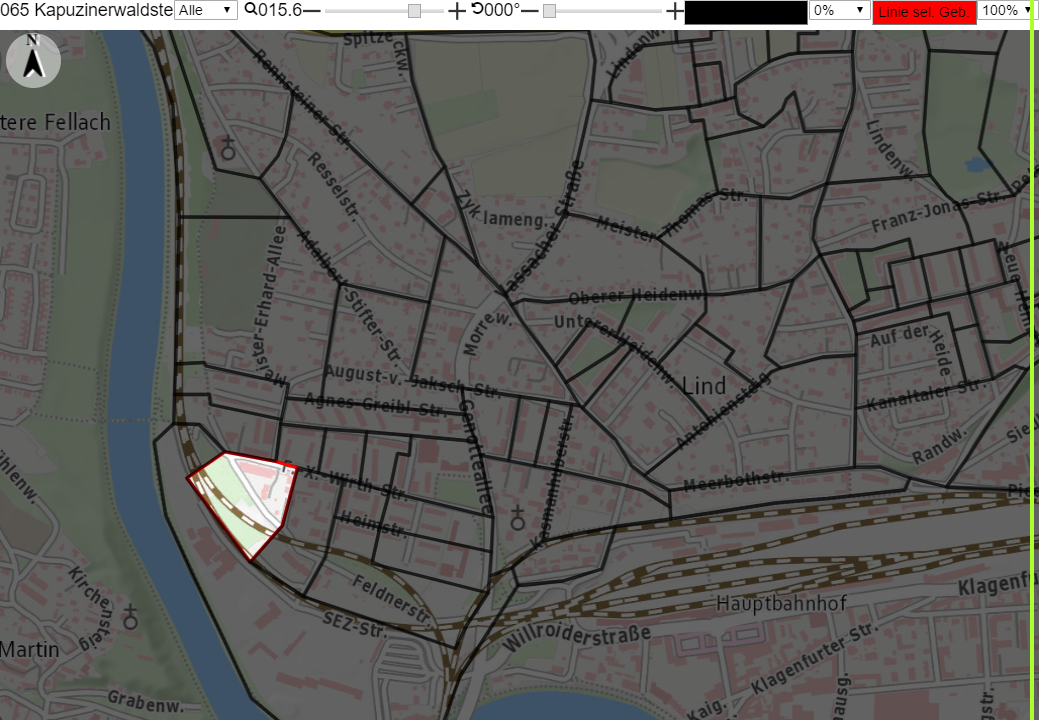This screenshot has height=720, width=1039.
Task: Click the '065 Kapuzinerwaldste' title text
Action: (86, 10)
